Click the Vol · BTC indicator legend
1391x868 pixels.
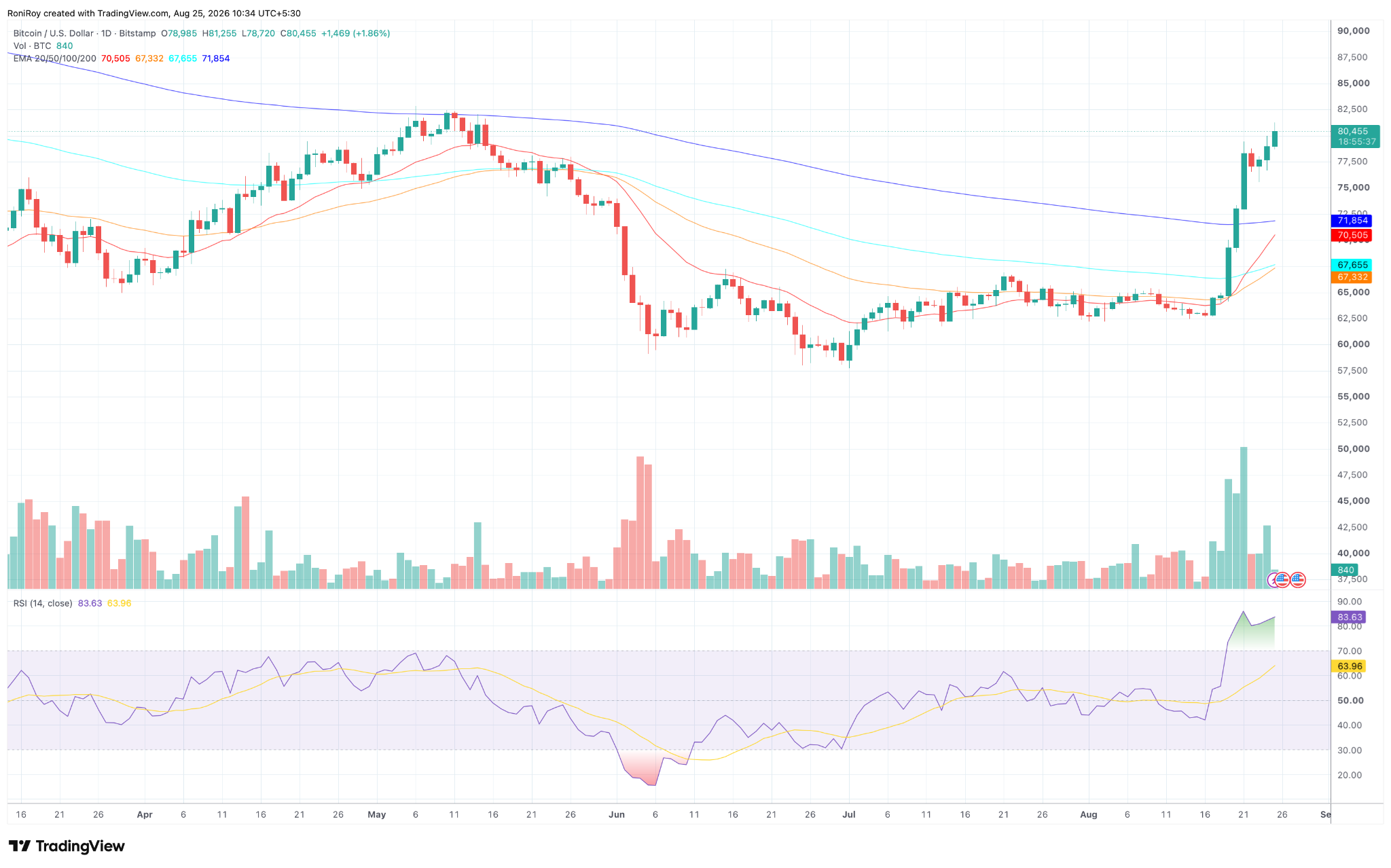33,46
